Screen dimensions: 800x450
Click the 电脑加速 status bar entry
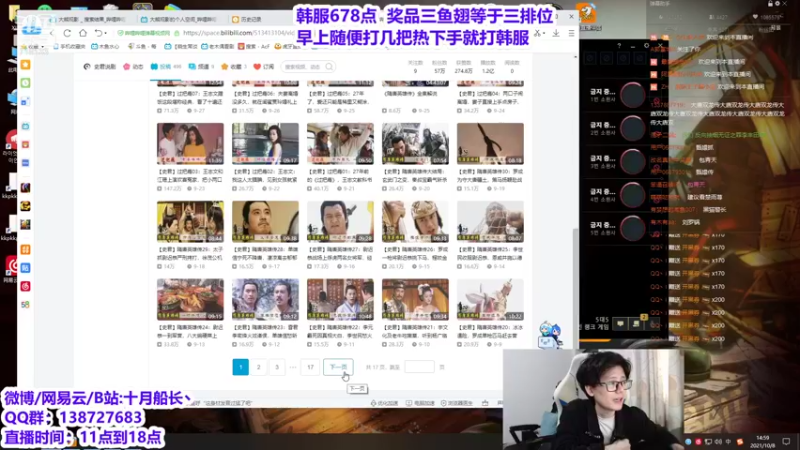click(420, 403)
